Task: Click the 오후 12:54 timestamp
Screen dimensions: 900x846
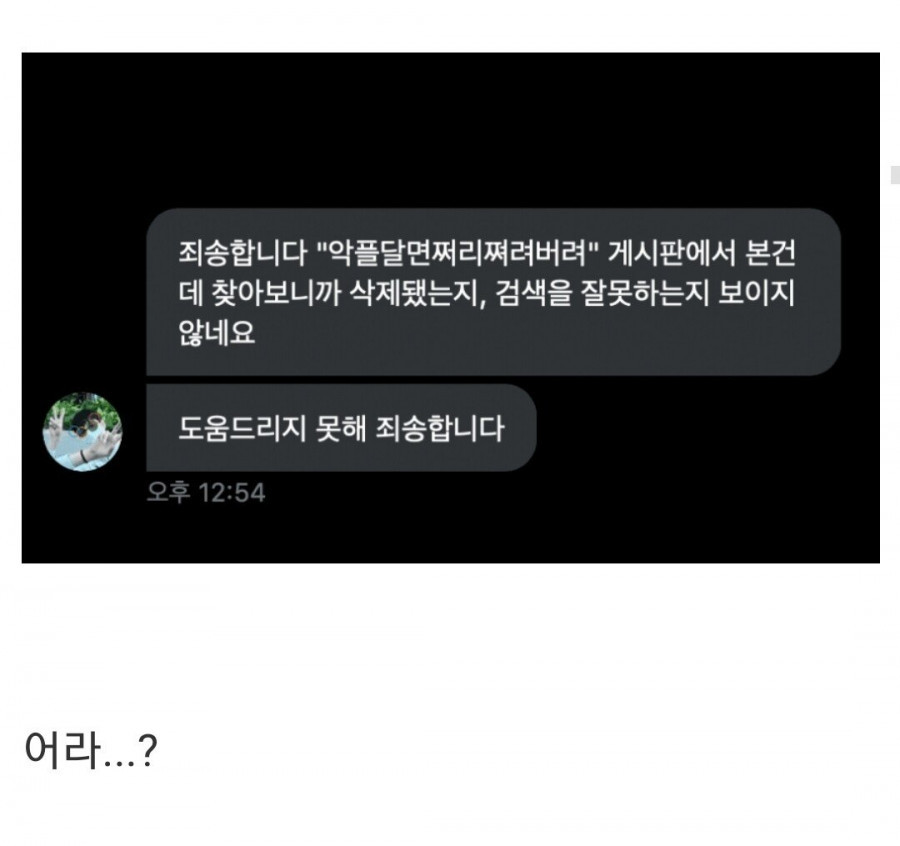Action: [x=206, y=492]
